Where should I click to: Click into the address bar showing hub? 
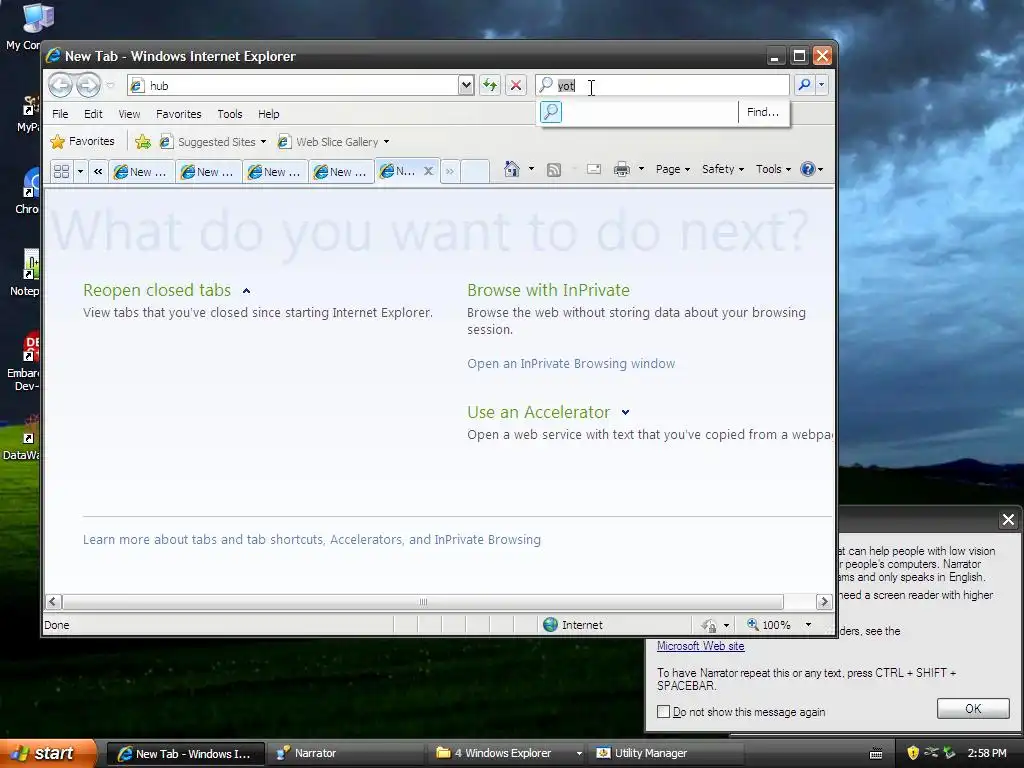point(294,85)
